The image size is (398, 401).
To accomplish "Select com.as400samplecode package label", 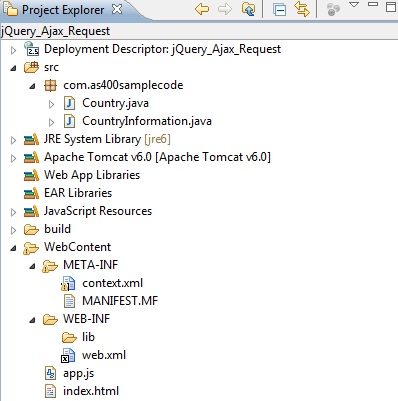I will coord(123,85).
